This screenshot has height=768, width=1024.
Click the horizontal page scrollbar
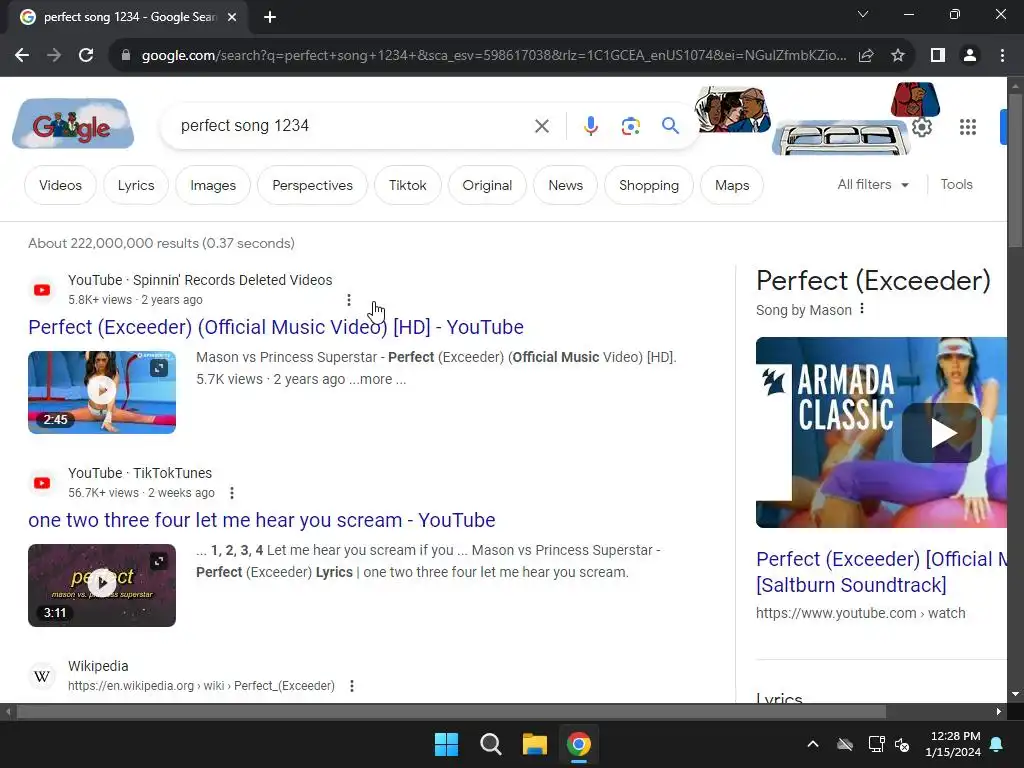pos(451,712)
